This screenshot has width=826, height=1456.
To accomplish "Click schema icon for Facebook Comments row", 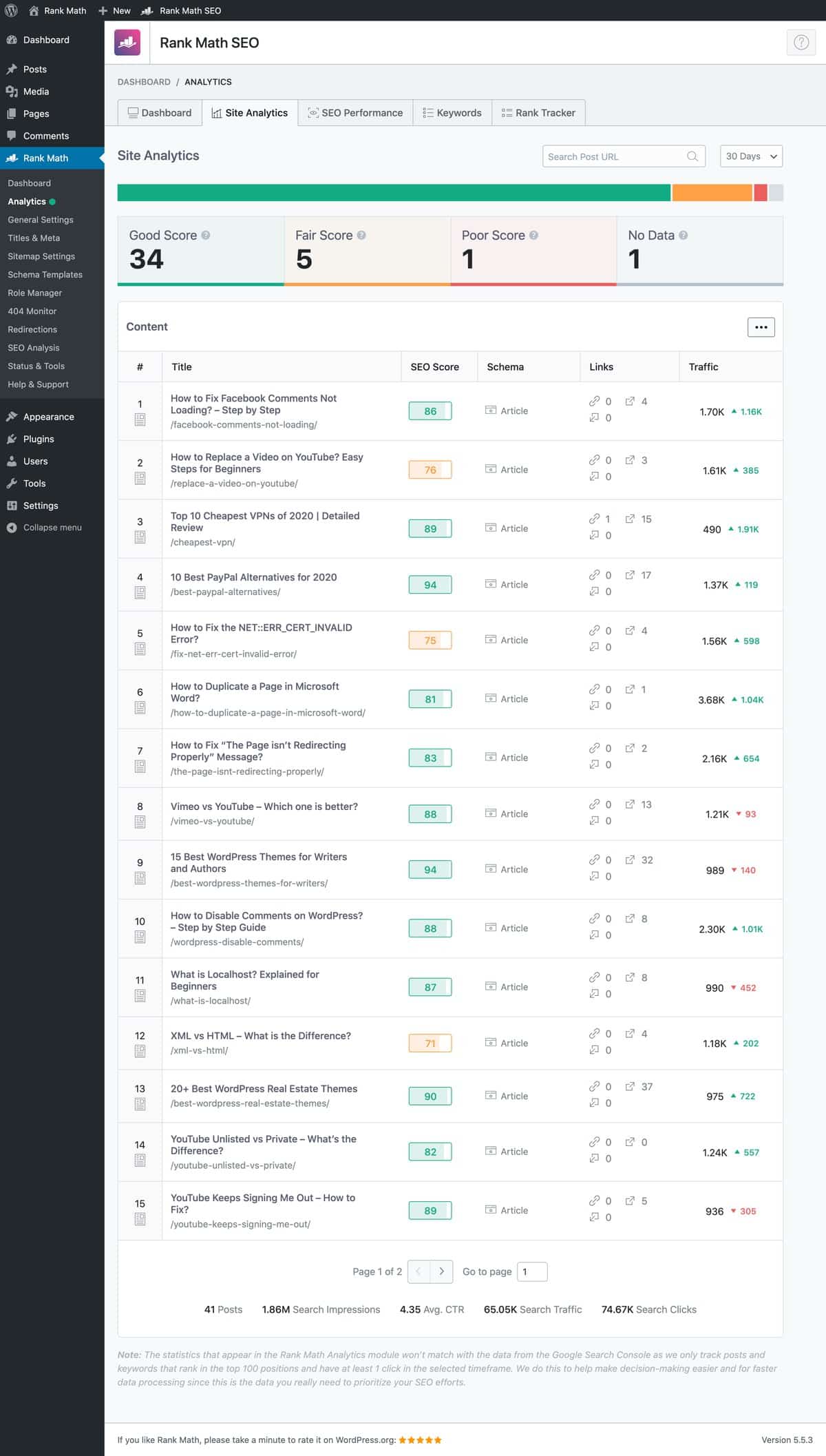I will pyautogui.click(x=491, y=410).
